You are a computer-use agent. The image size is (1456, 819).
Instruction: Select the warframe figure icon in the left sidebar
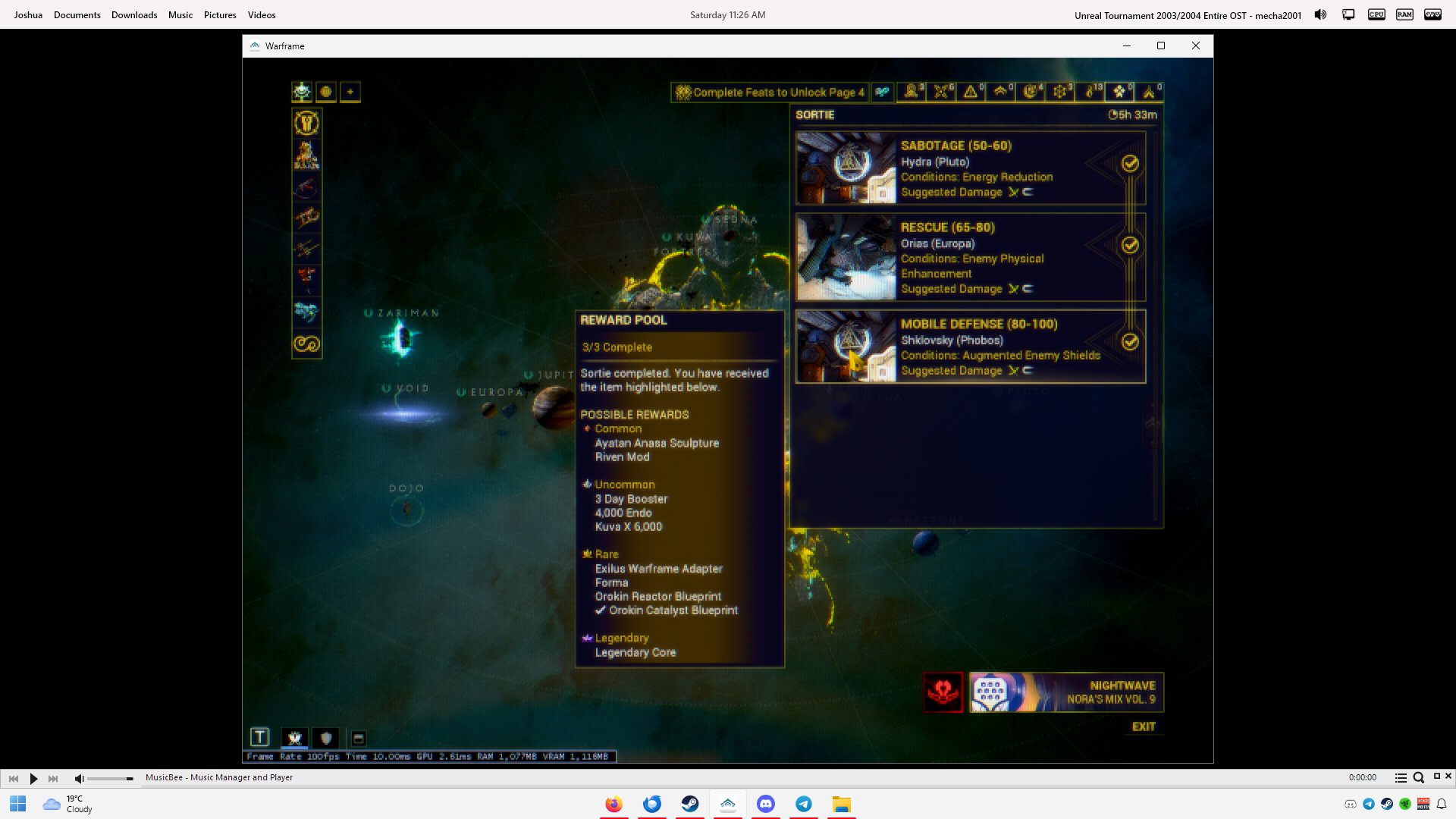(x=306, y=155)
